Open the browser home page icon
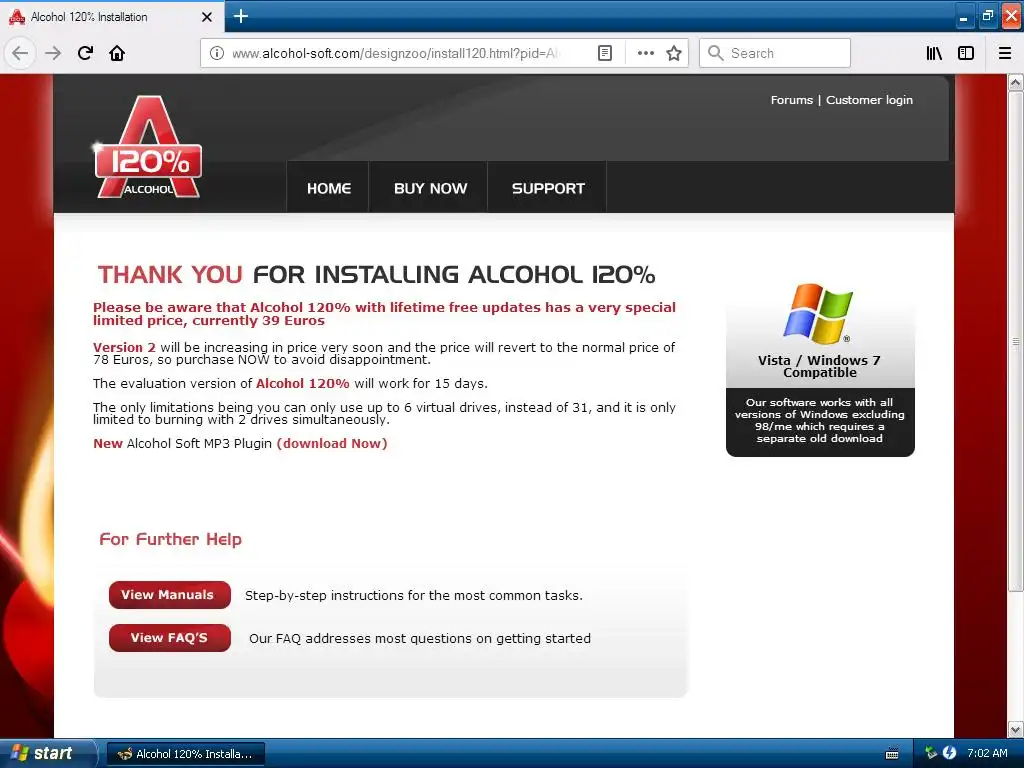1024x768 pixels. click(x=117, y=53)
